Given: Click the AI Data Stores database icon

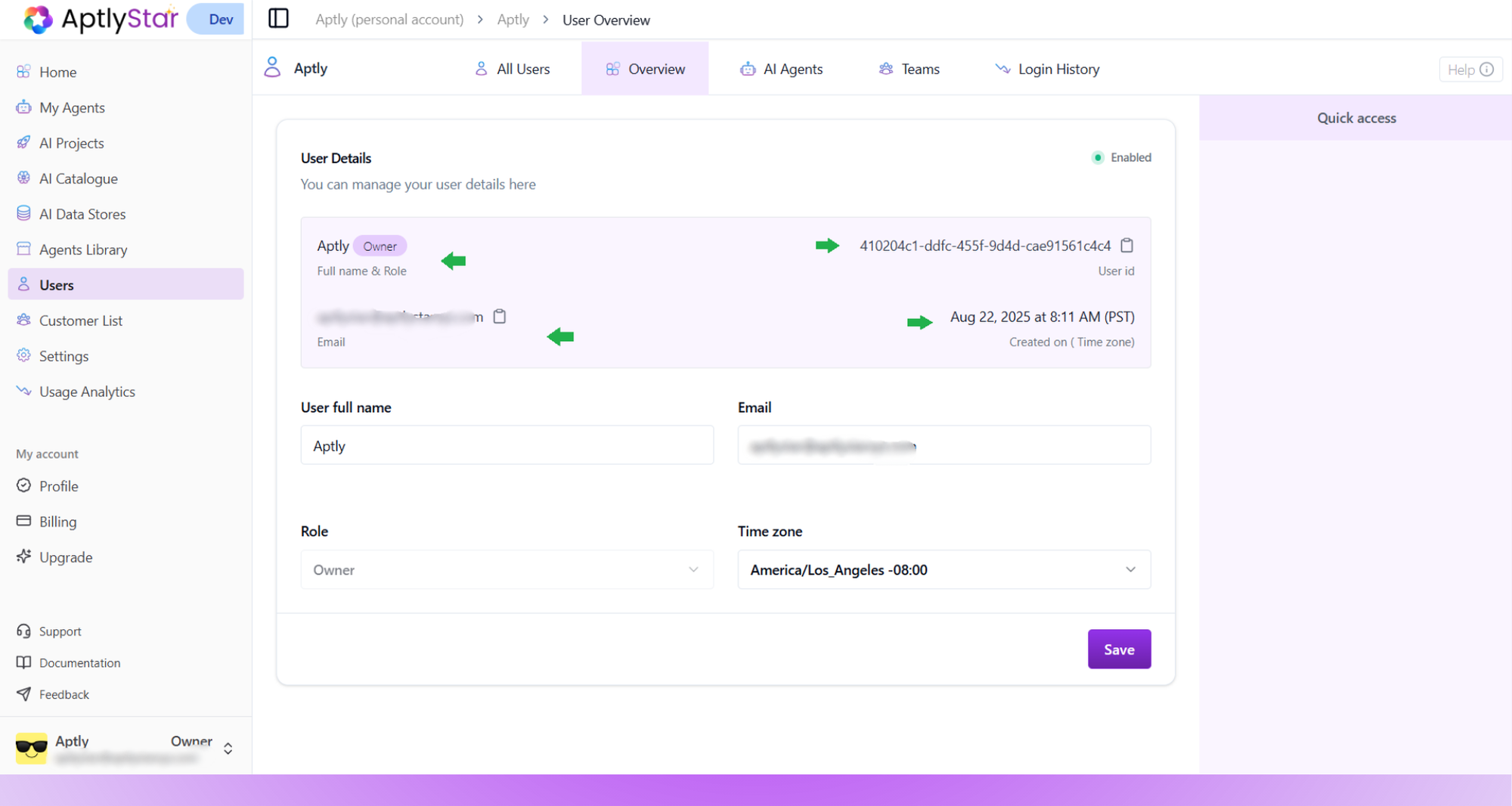Looking at the screenshot, I should click(x=23, y=214).
